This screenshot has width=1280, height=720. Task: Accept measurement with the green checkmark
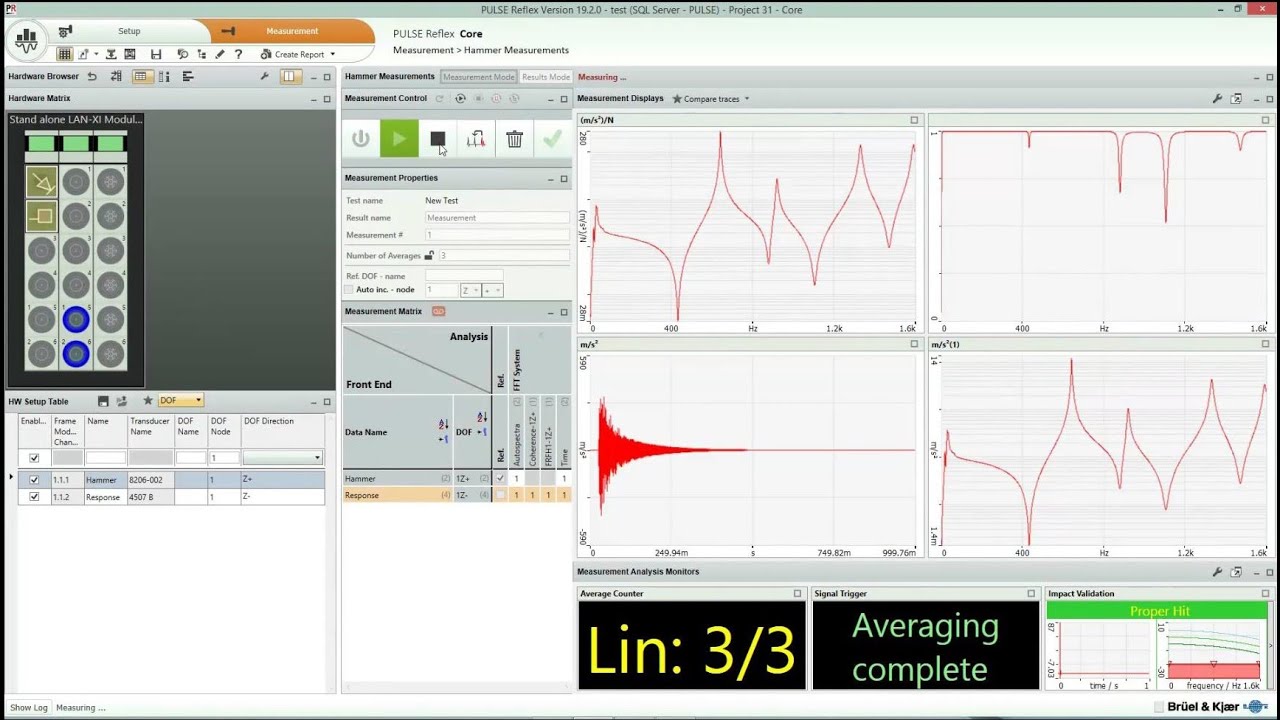coord(552,139)
